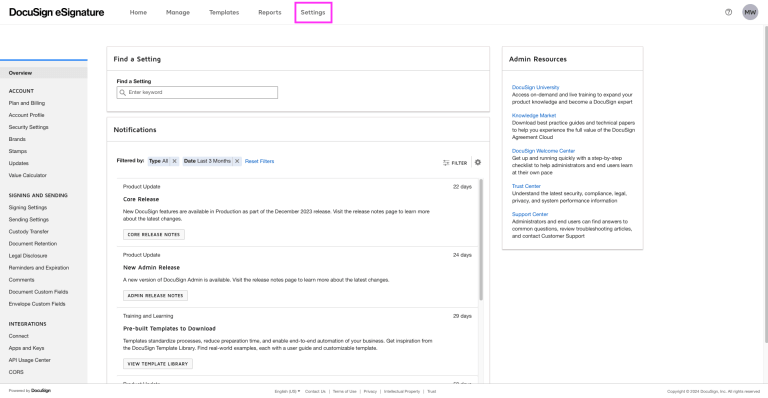Image resolution: width=768 pixels, height=398 pixels.
Task: Open Signing Settings
Action: (x=28, y=208)
